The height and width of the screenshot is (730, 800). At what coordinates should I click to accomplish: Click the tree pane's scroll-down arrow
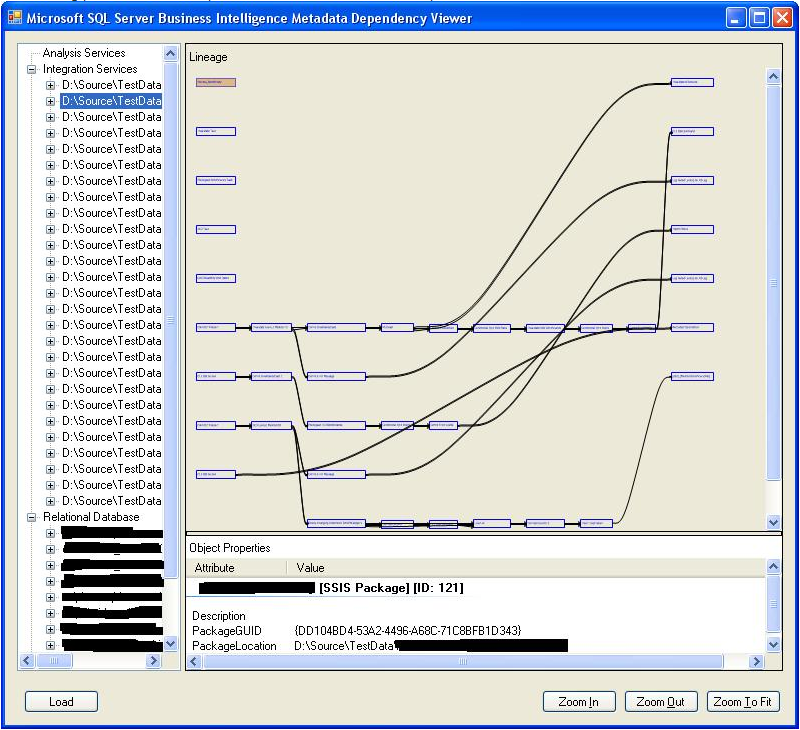tap(171, 644)
